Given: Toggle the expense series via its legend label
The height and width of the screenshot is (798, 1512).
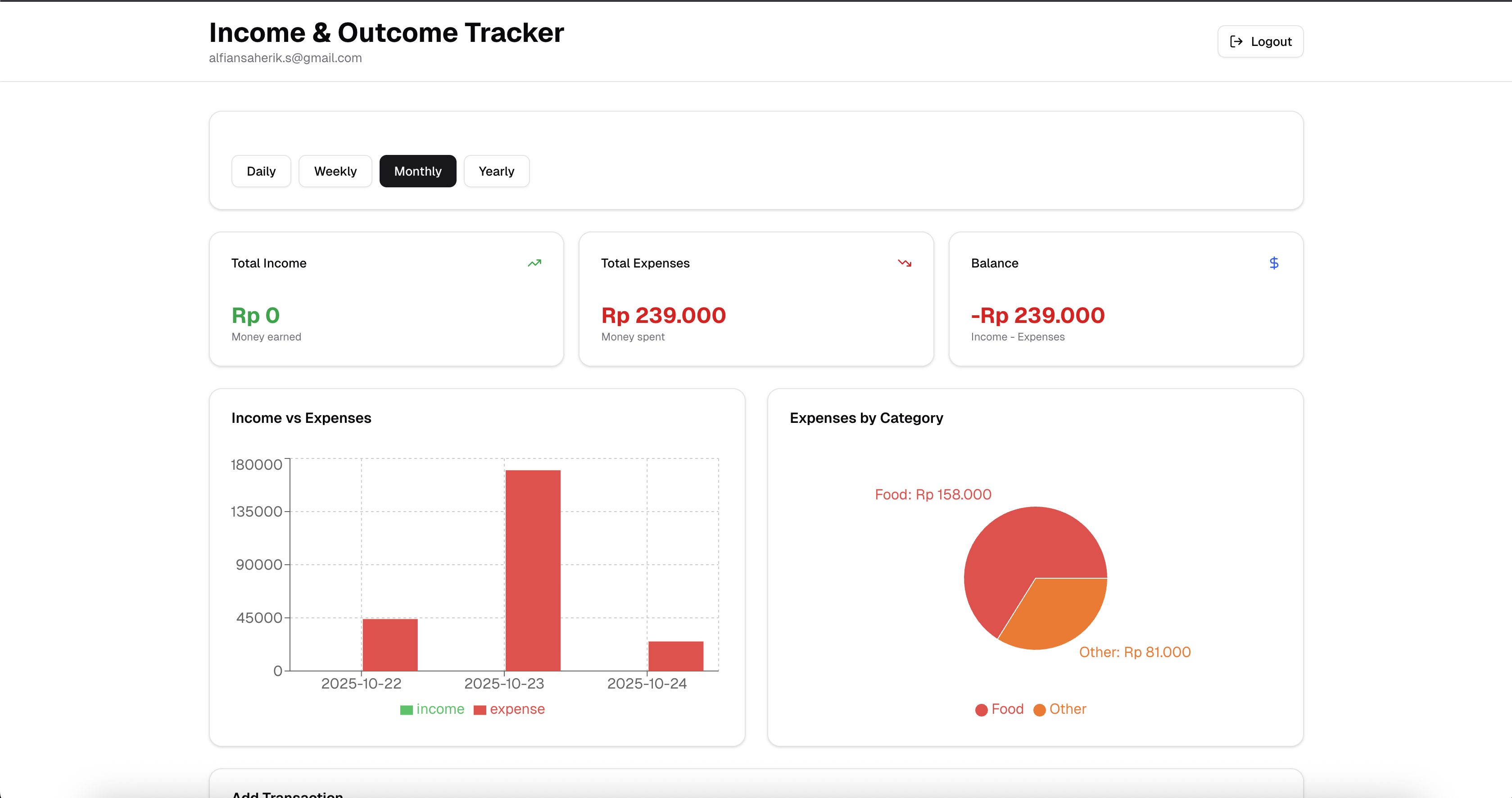Looking at the screenshot, I should (517, 709).
